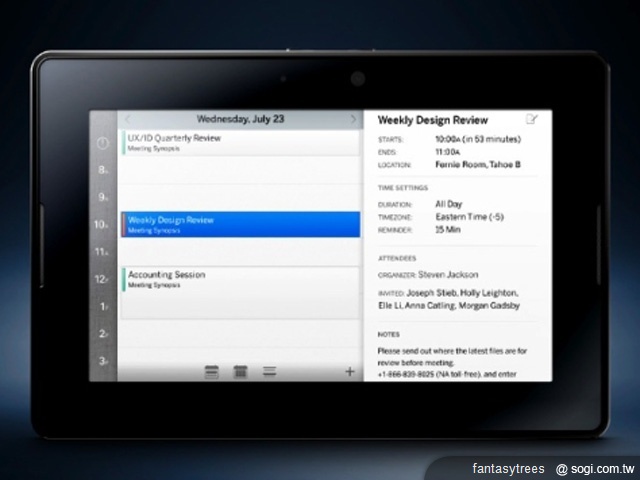
Task: Select the 2 o'clock hour marker
Action: (x=102, y=333)
